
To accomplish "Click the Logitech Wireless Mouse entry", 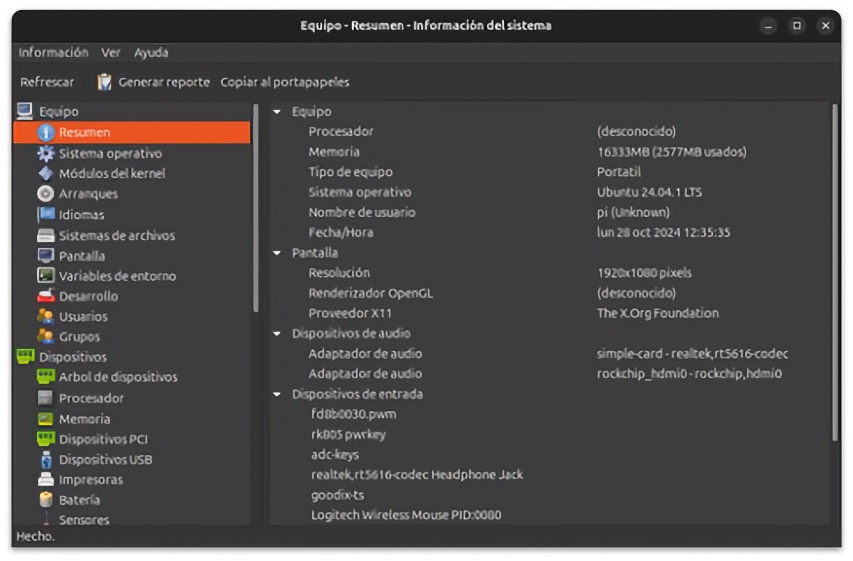I will click(x=406, y=515).
